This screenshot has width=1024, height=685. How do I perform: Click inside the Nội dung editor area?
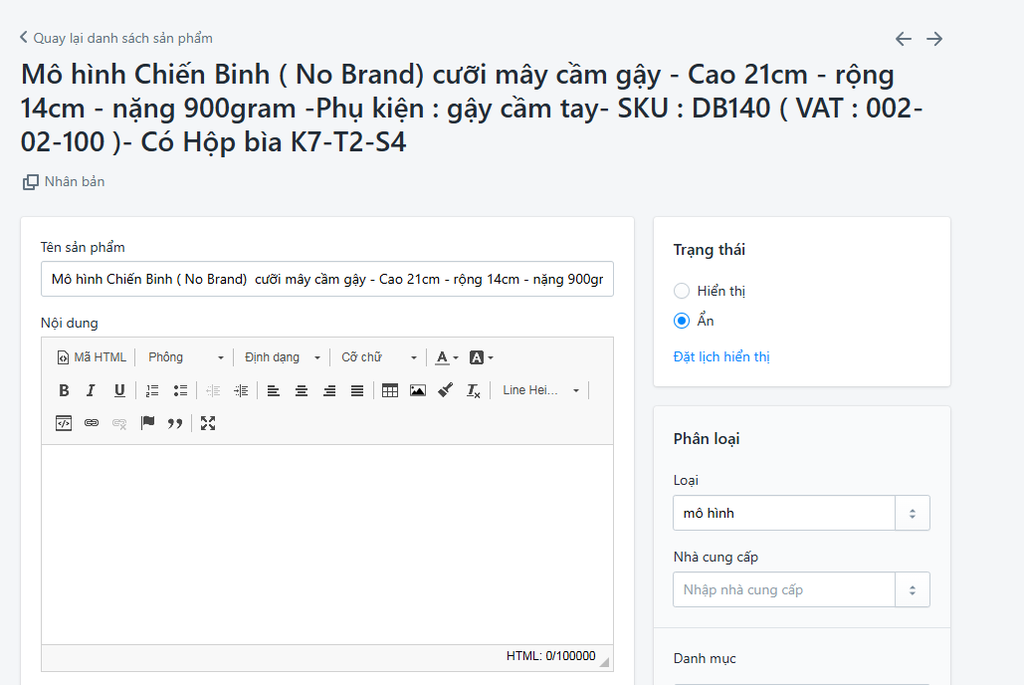(x=327, y=545)
